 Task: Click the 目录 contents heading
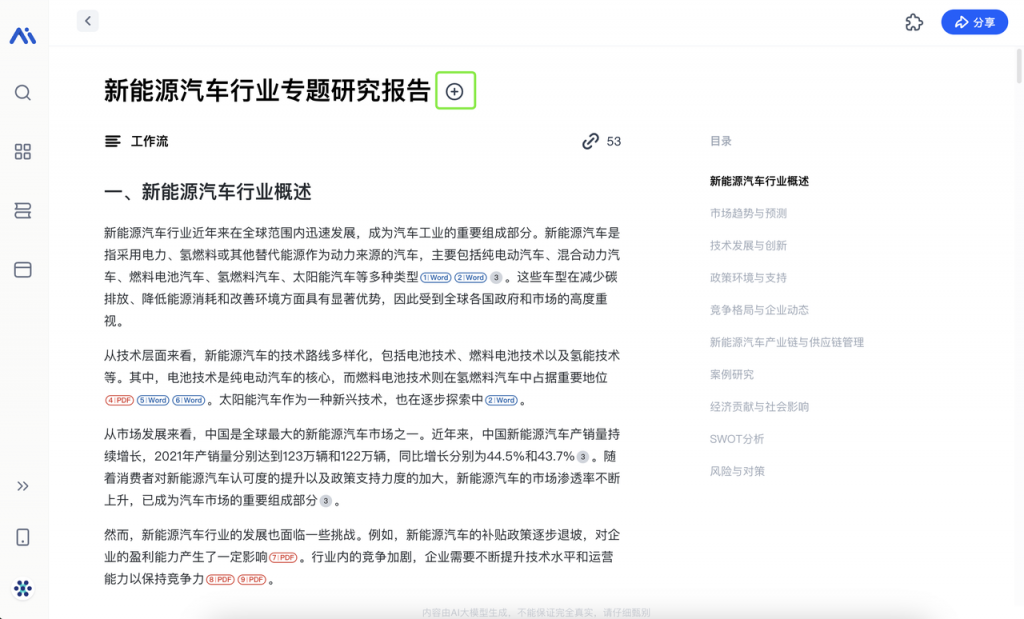coord(720,141)
